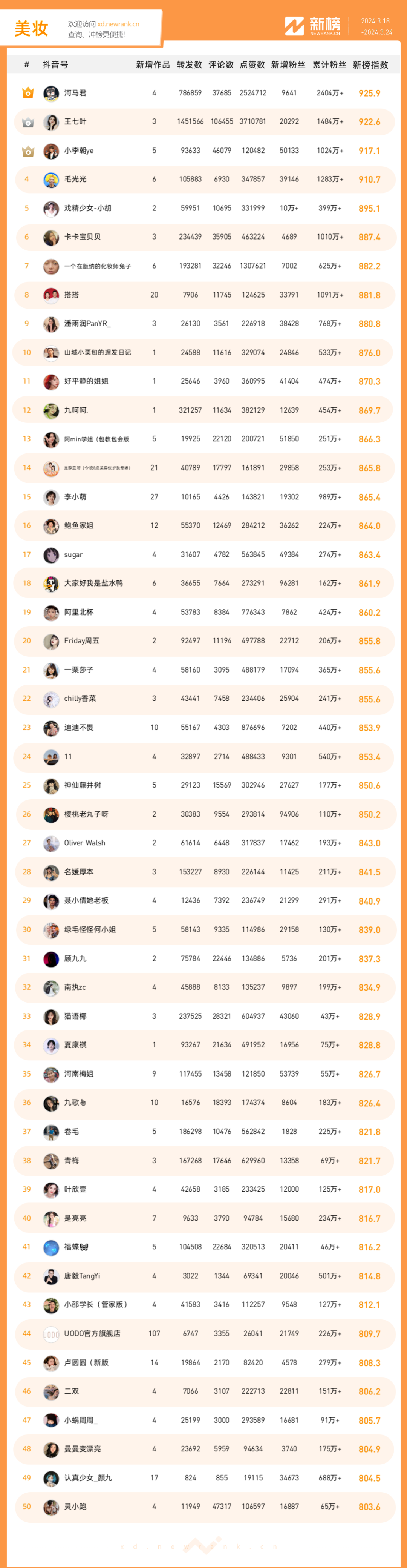Screen dimensions: 407x1568
Task: Click the 美妆 category title
Action: point(31,29)
